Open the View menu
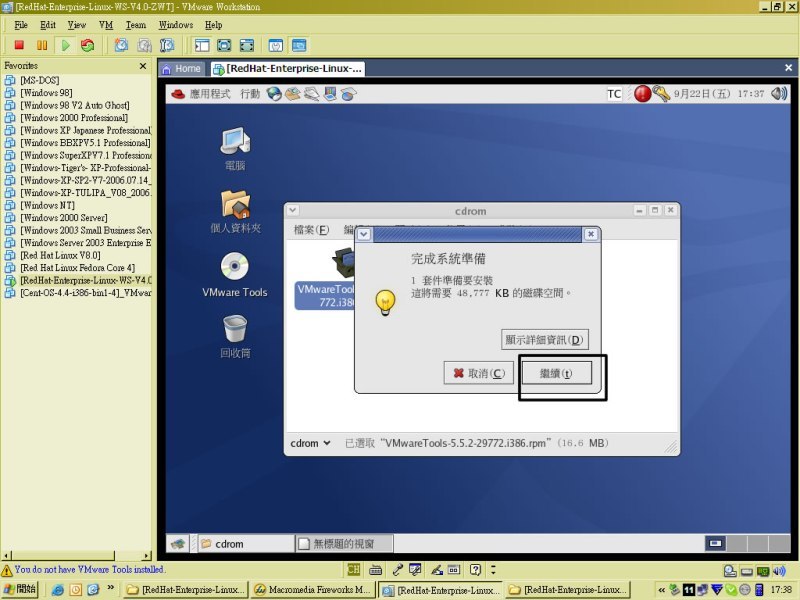 pyautogui.click(x=77, y=25)
